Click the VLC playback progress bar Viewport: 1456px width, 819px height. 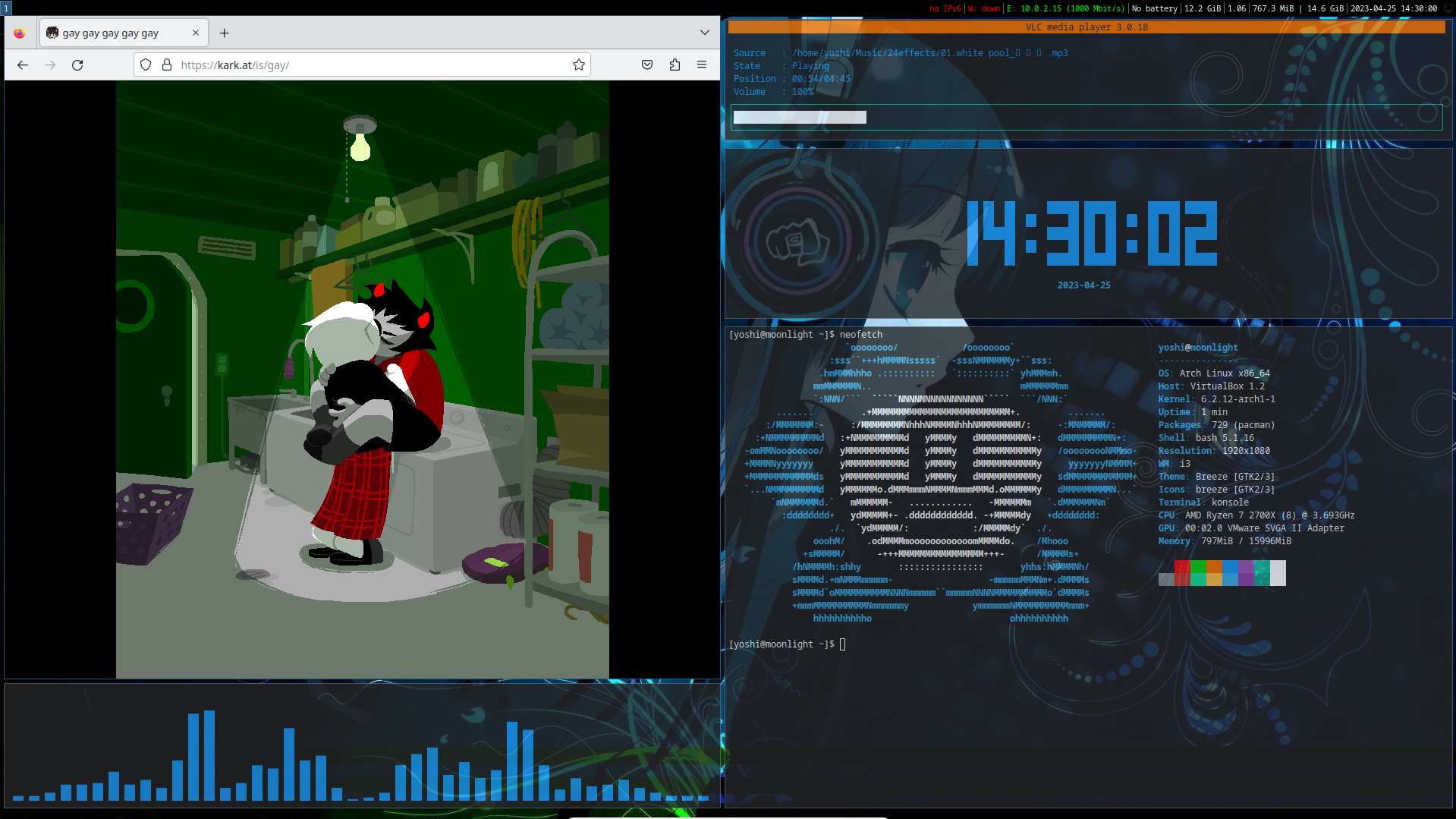(1085, 118)
